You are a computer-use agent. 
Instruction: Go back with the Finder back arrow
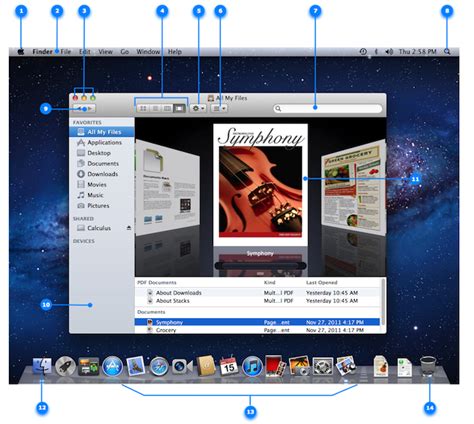point(79,109)
